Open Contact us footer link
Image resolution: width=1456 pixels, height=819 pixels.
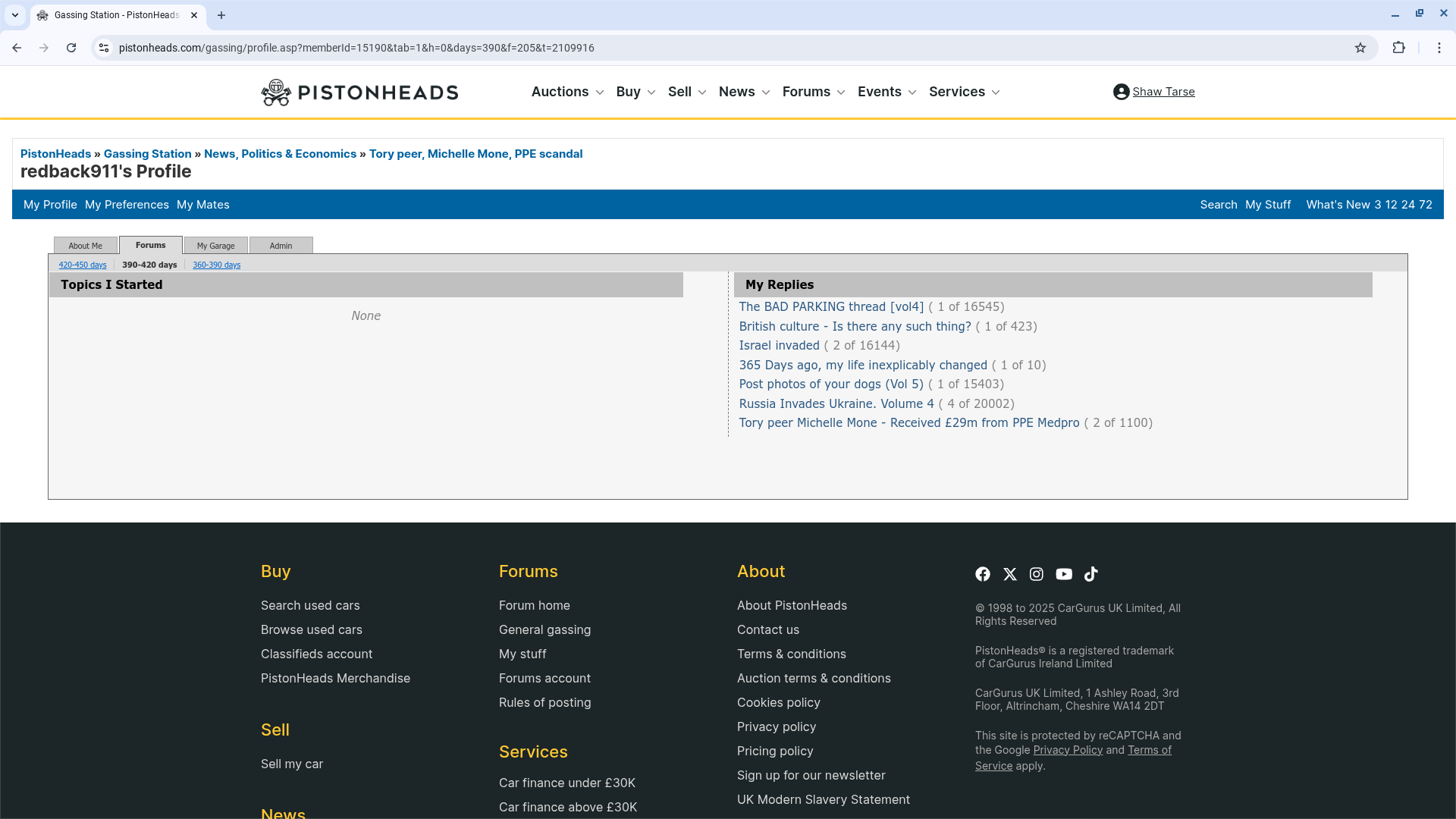(768, 630)
